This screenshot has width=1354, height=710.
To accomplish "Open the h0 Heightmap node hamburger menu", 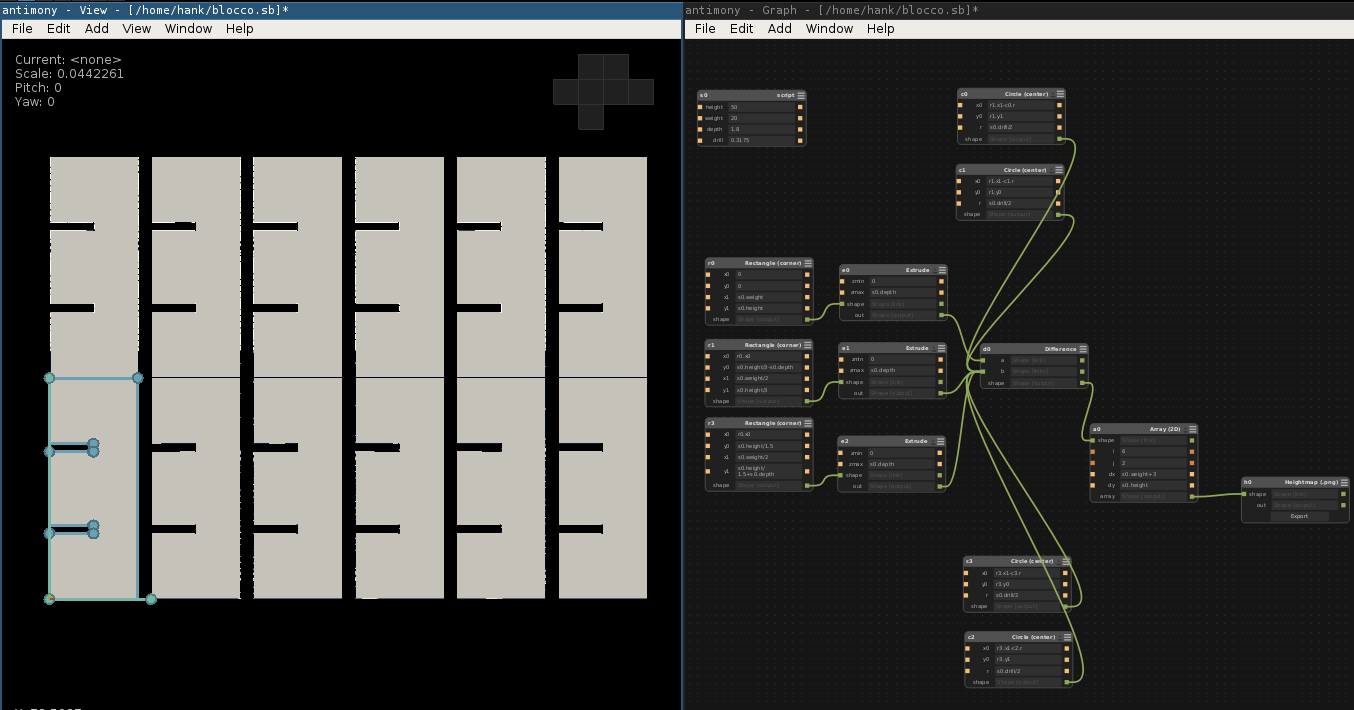I will [1343, 482].
